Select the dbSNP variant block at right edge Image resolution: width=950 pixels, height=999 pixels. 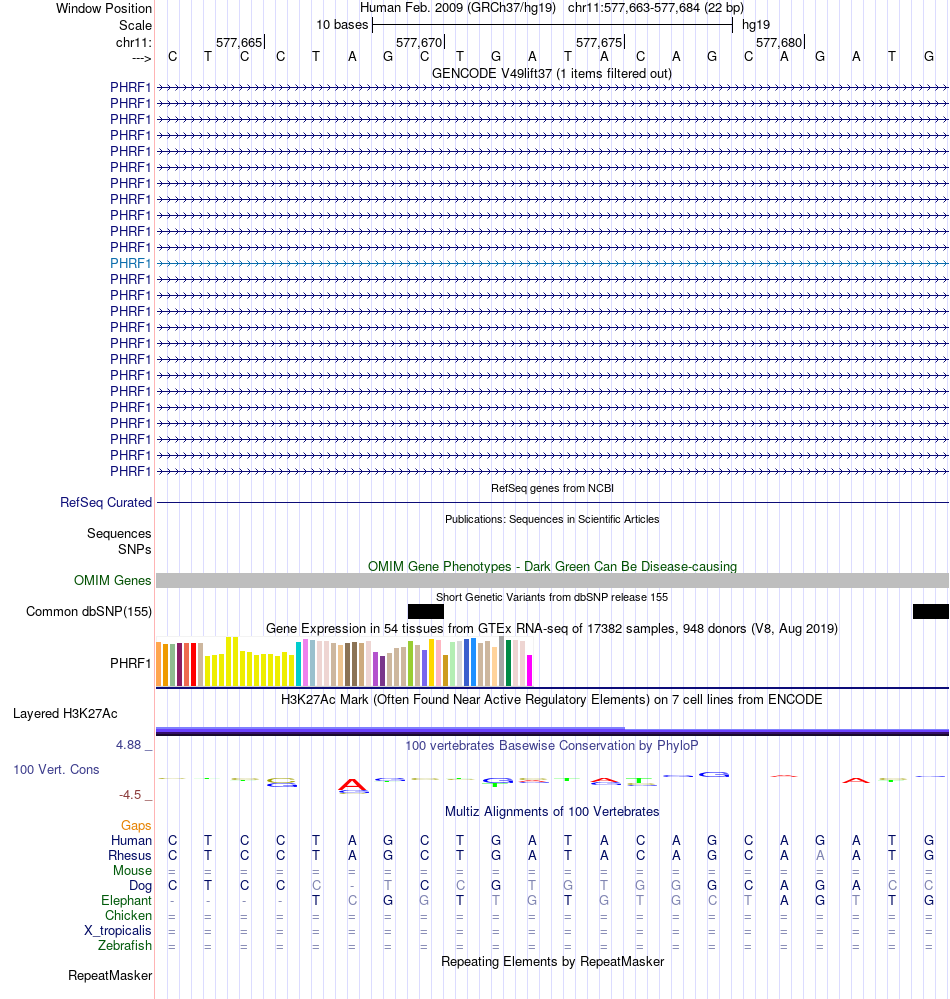point(931,612)
